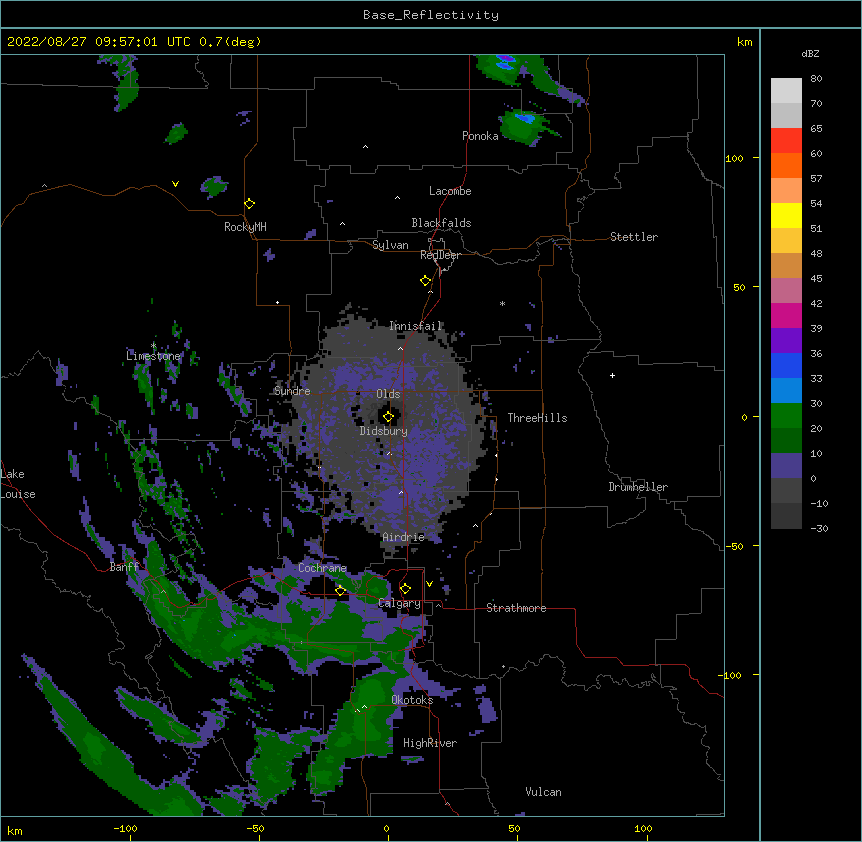Click the blue 33-36 dBZ legend swatch
Viewport: 862px width, 842px height.
786,366
